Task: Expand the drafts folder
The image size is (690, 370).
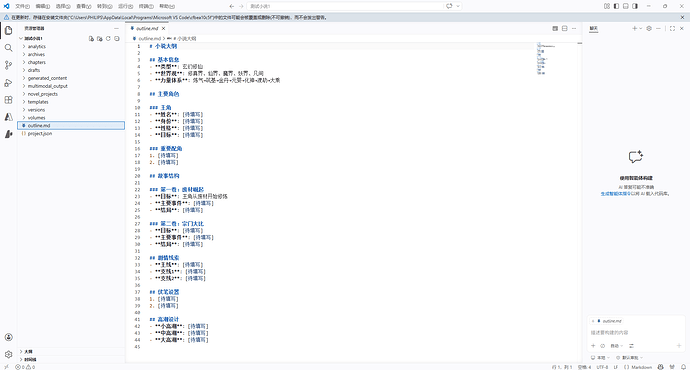Action: point(70,70)
